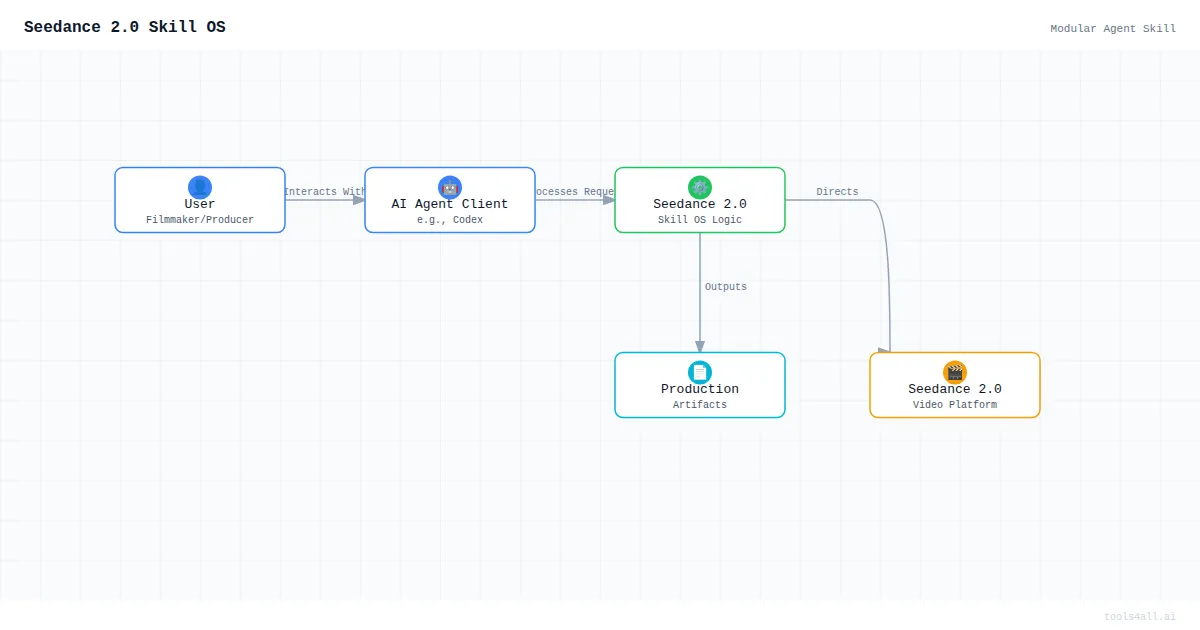The height and width of the screenshot is (630, 1200).
Task: Select the 'AI Agent Client' node title
Action: [x=450, y=204]
